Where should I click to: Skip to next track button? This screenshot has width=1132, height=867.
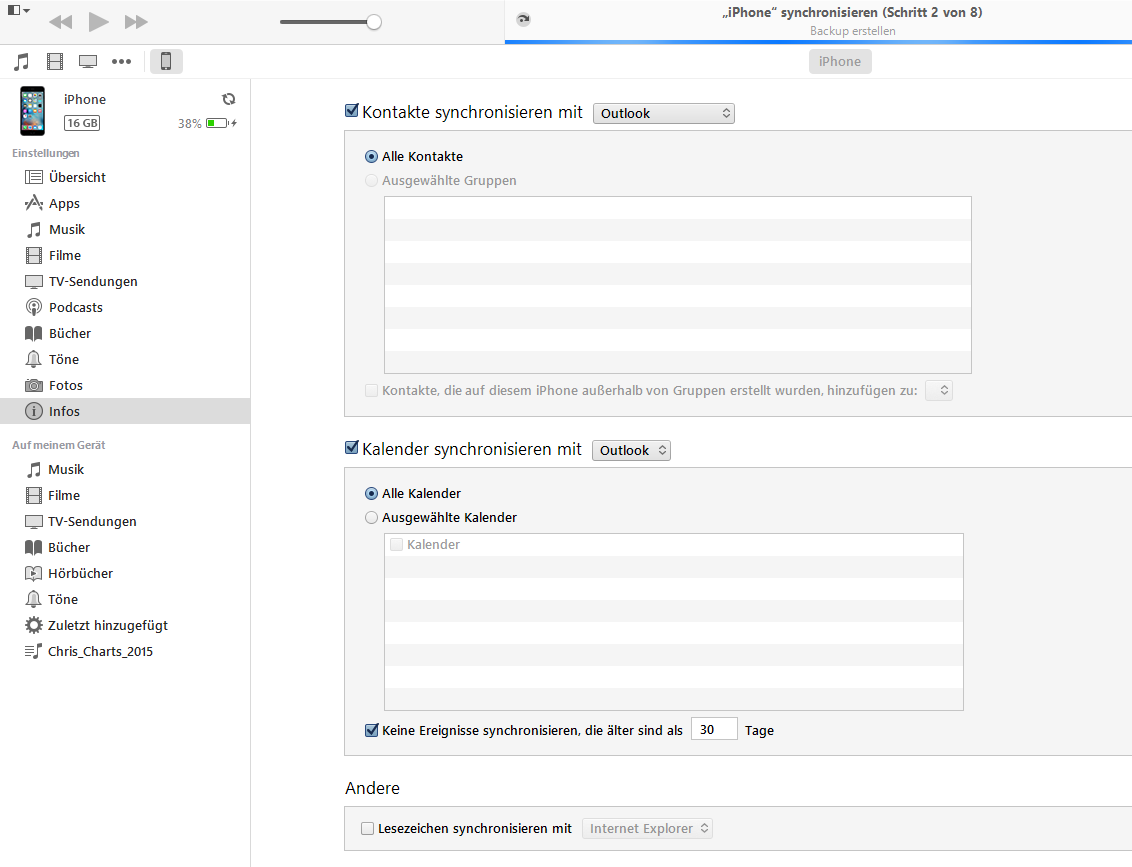point(136,22)
